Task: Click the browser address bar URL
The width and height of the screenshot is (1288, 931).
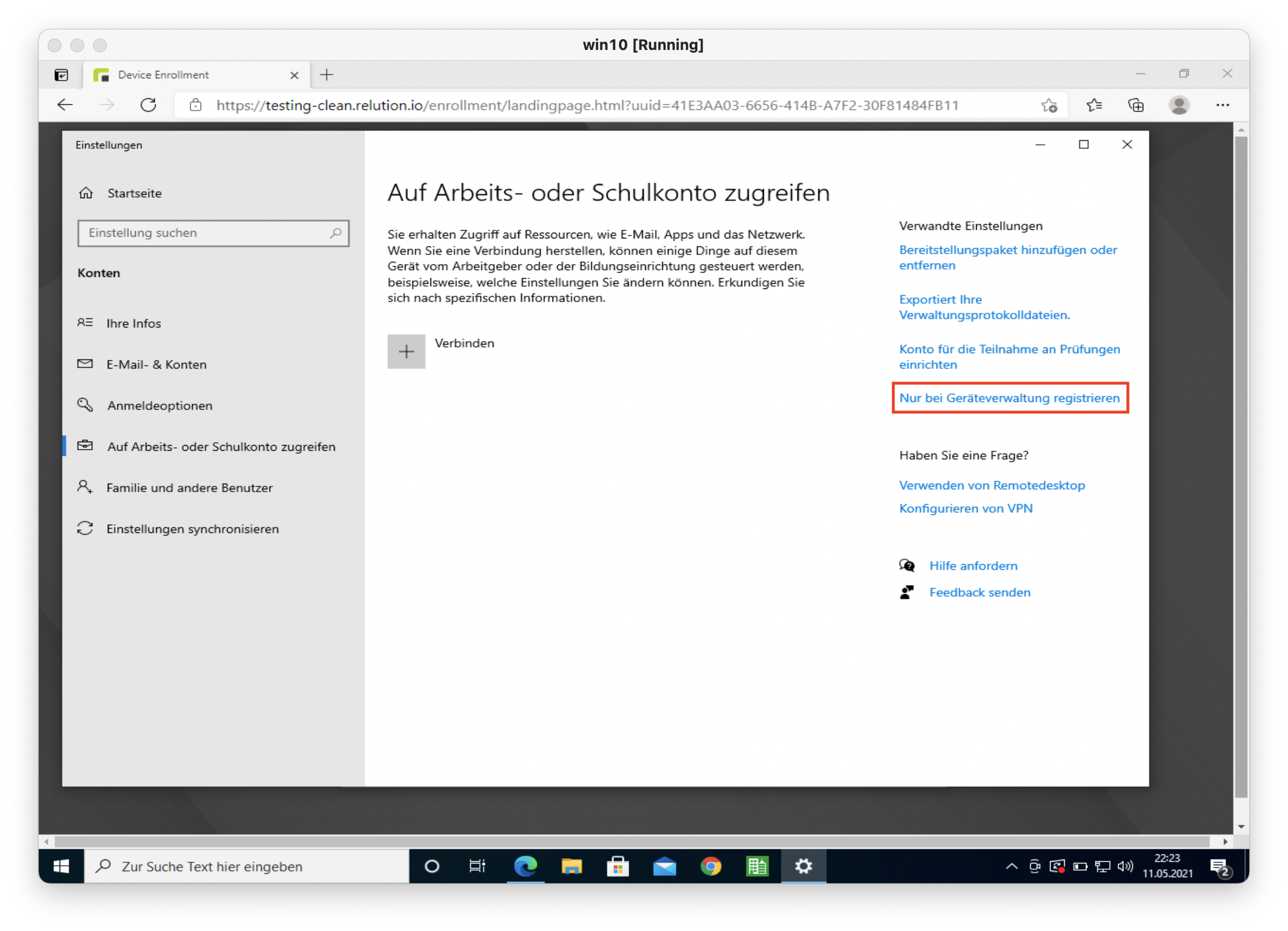Action: coord(587,105)
